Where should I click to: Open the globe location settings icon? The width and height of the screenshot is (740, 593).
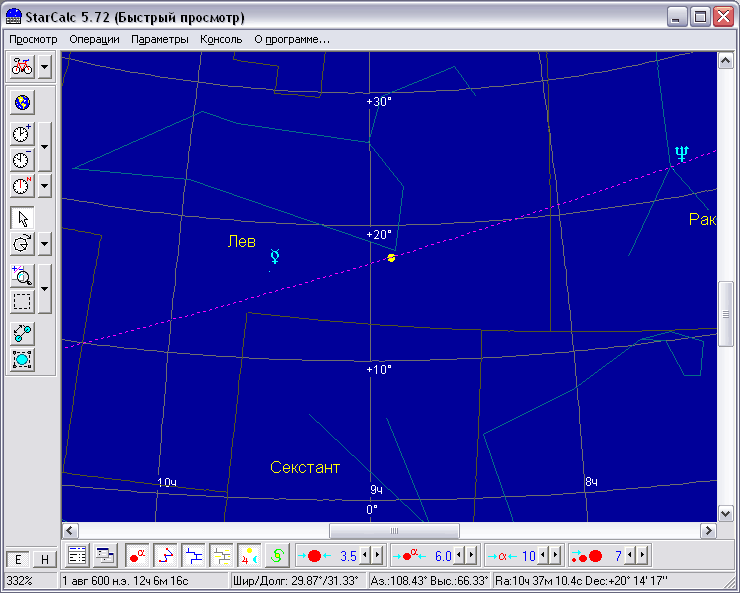tap(22, 102)
